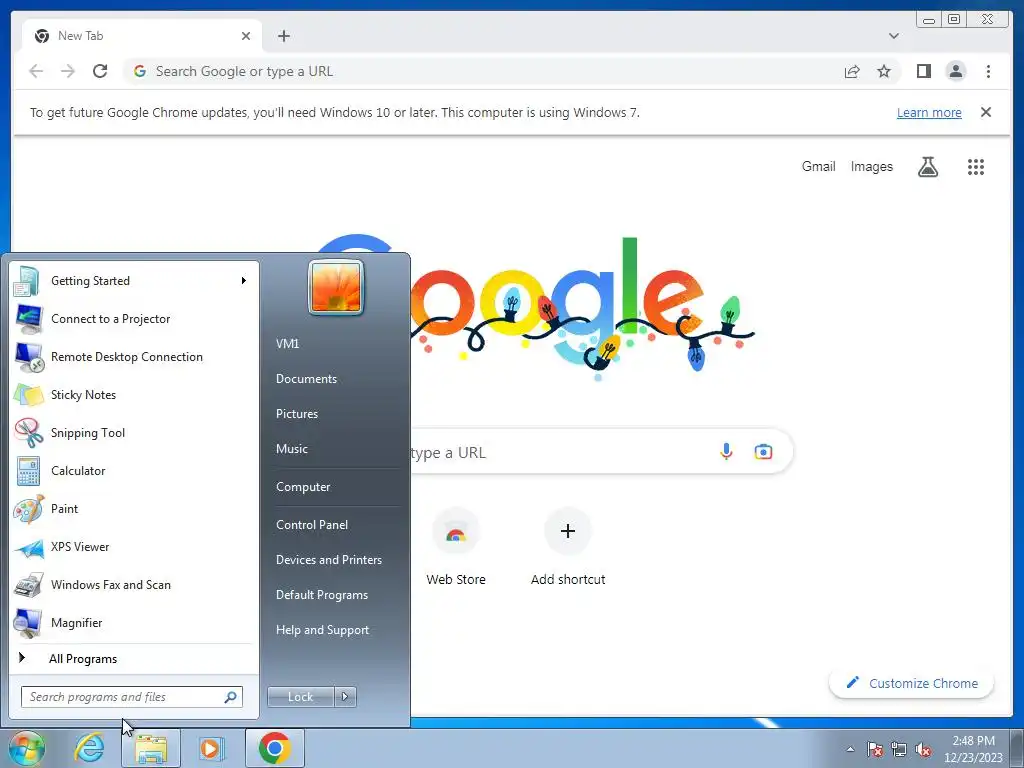
Task: Open Web Store shortcut
Action: coord(456,547)
